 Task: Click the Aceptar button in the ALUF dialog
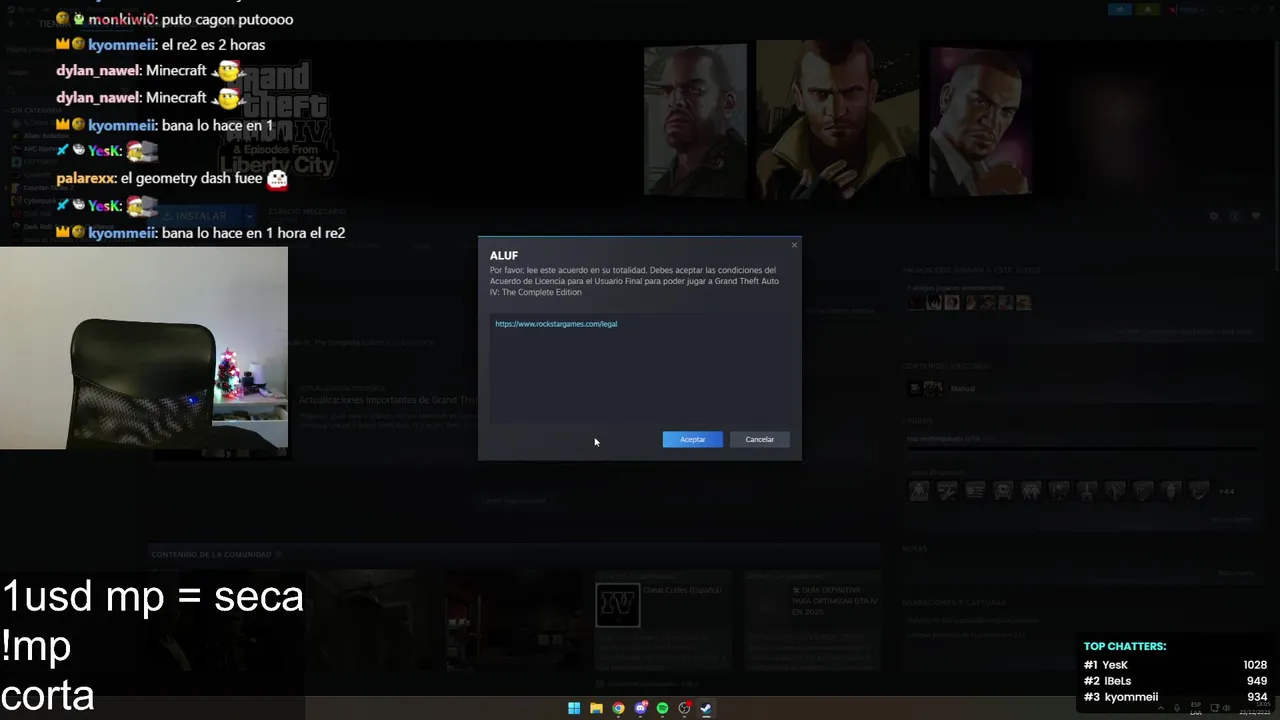(x=692, y=439)
